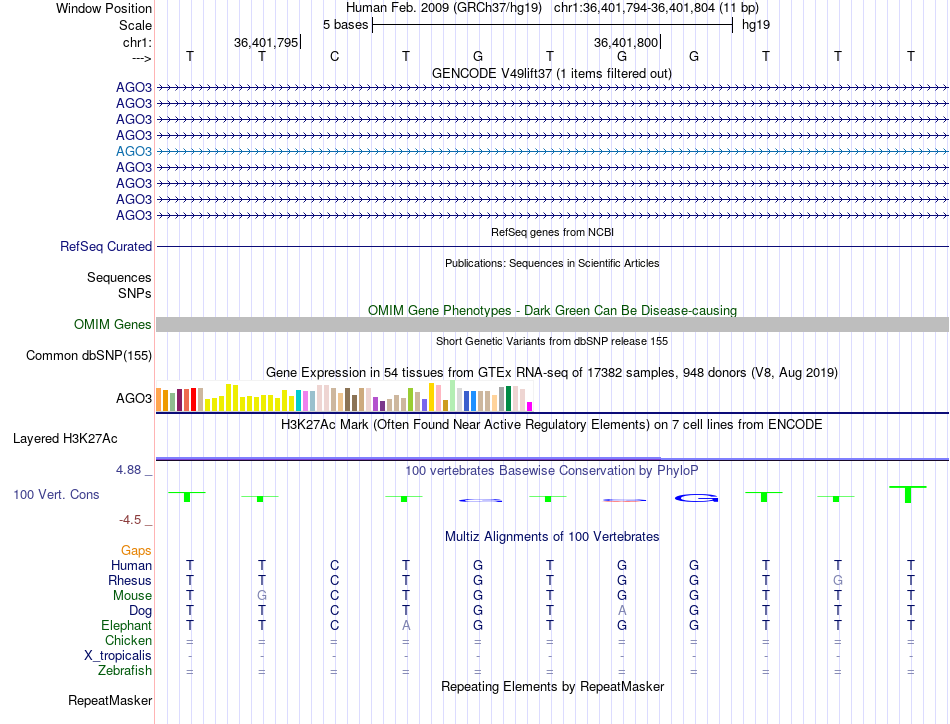Image resolution: width=950 pixels, height=724 pixels.
Task: Click the OMIM Genes label
Action: point(113,324)
